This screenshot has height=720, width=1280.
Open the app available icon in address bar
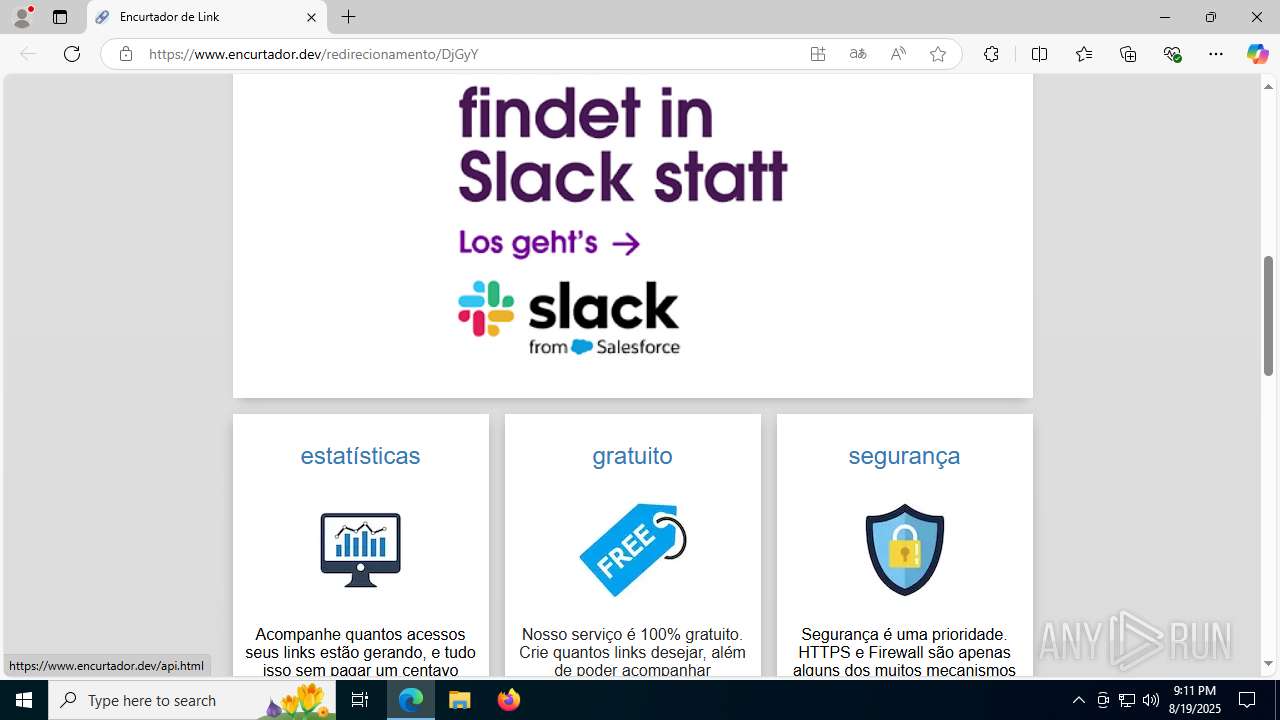(x=818, y=54)
